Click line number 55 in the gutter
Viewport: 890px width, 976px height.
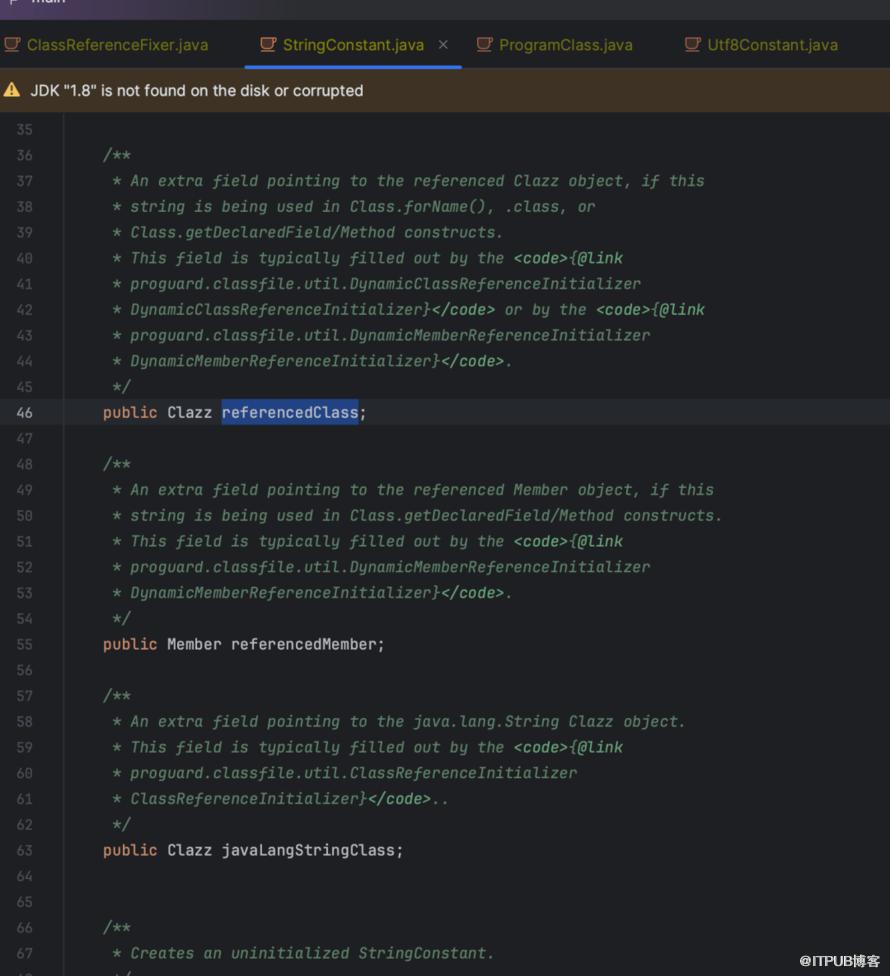point(24,645)
